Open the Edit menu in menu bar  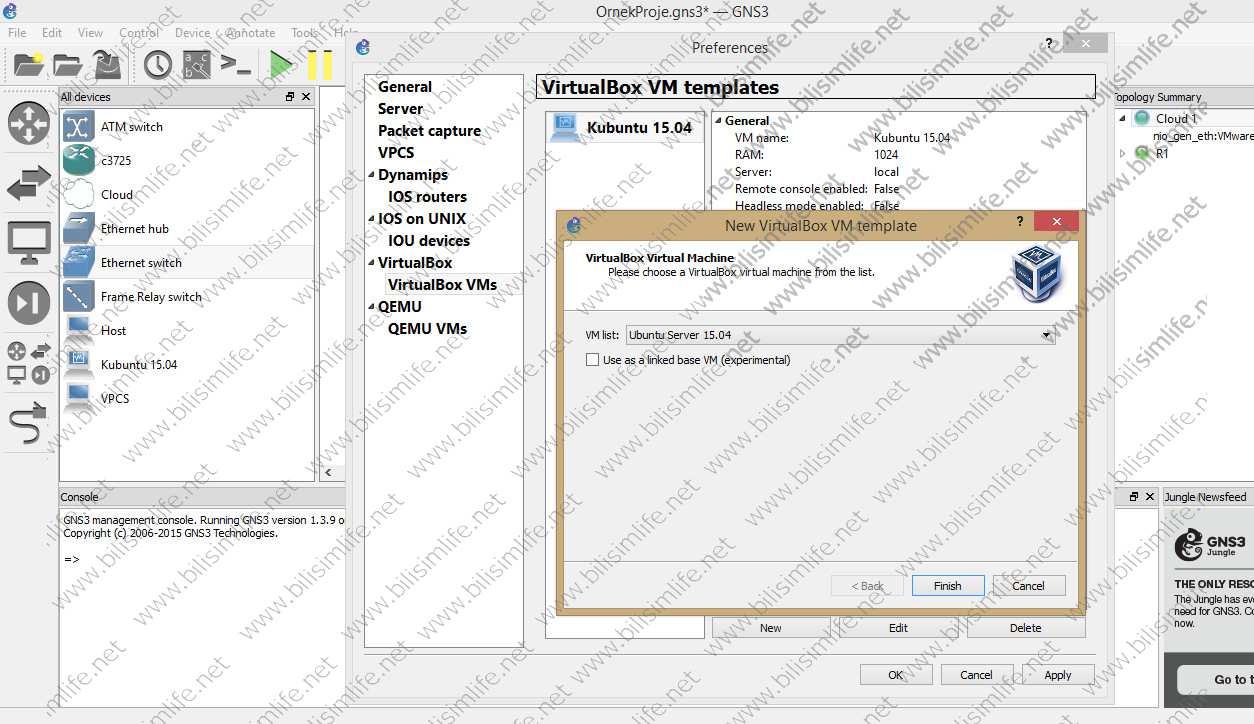point(52,33)
